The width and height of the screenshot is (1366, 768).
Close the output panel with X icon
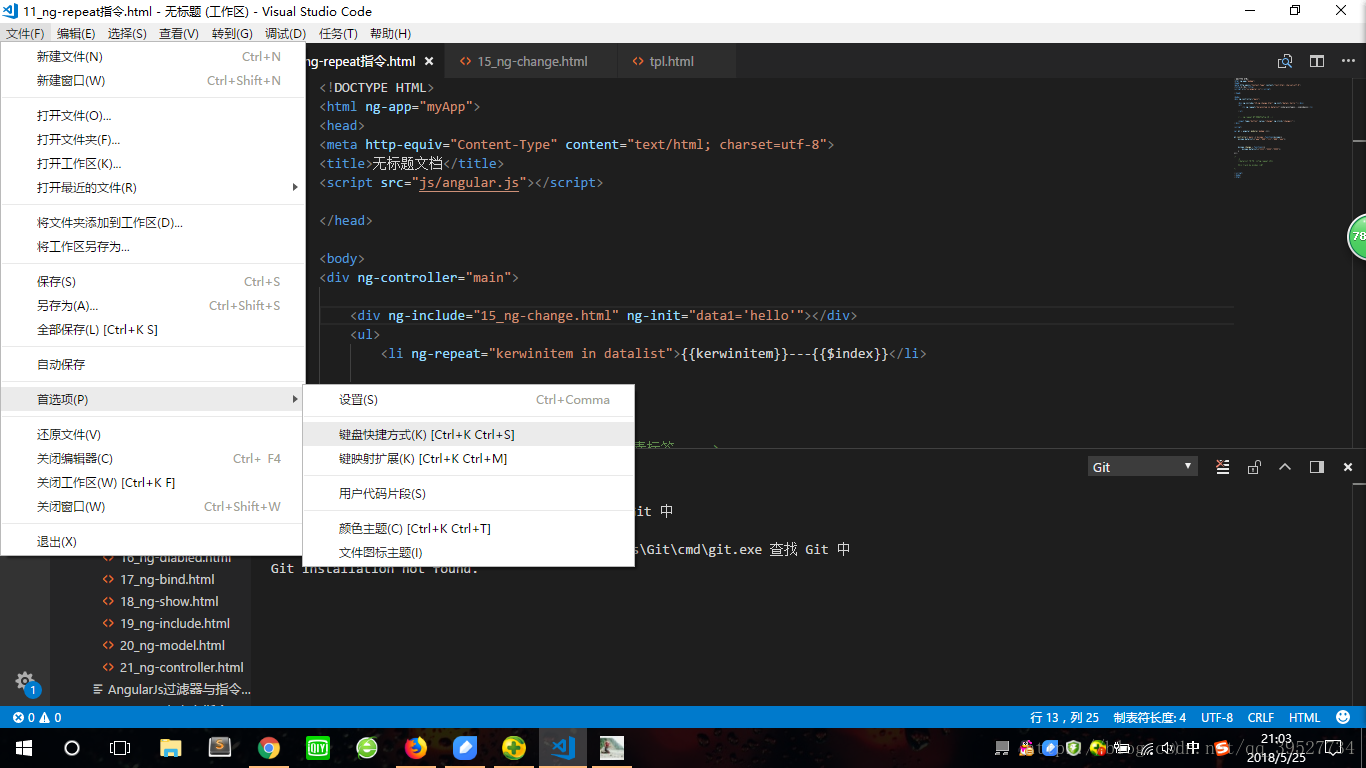click(x=1348, y=467)
